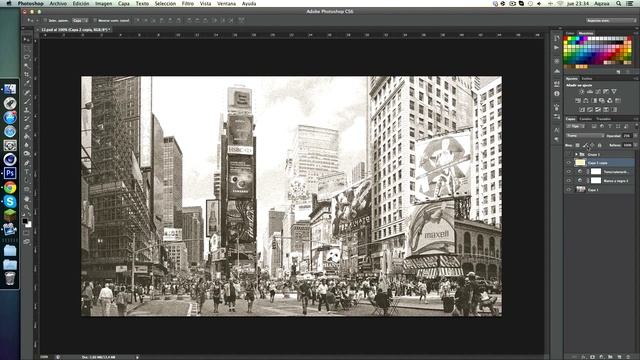
Task: Open the Filtro menu
Action: (x=188, y=3)
